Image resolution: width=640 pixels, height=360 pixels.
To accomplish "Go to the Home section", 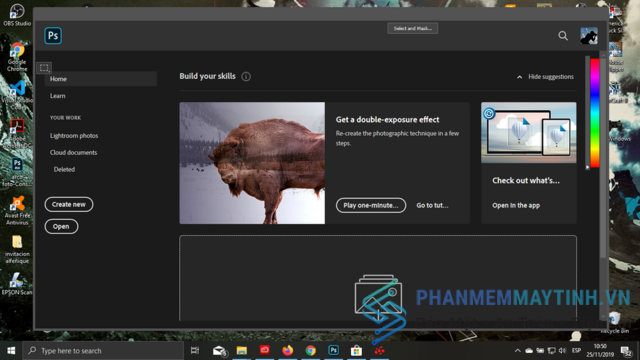I will tap(100, 79).
